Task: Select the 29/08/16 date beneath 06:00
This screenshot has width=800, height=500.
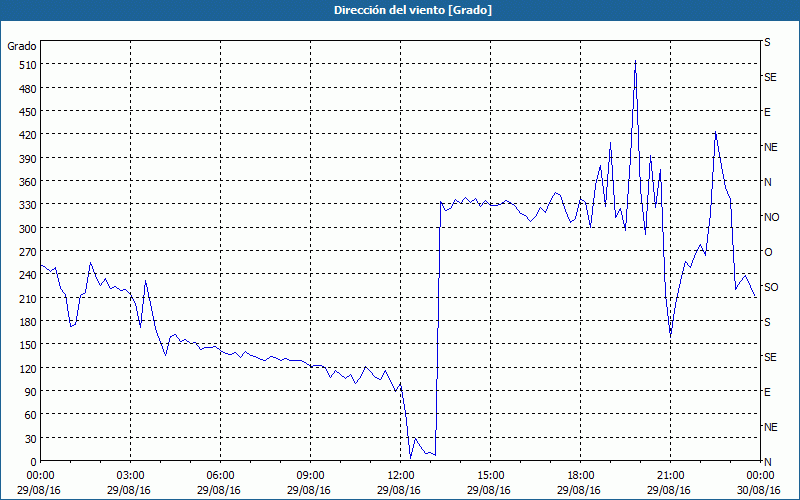Action: click(x=218, y=490)
